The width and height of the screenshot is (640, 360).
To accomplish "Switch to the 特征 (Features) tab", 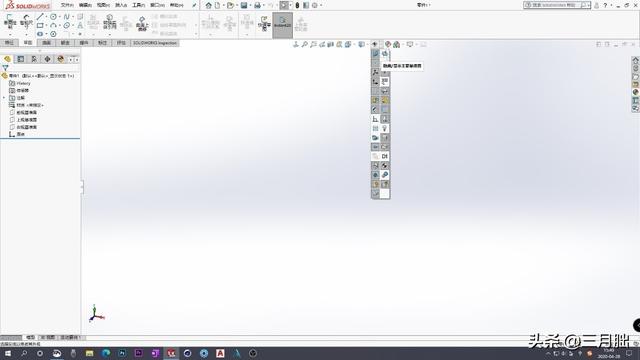I will (9, 43).
